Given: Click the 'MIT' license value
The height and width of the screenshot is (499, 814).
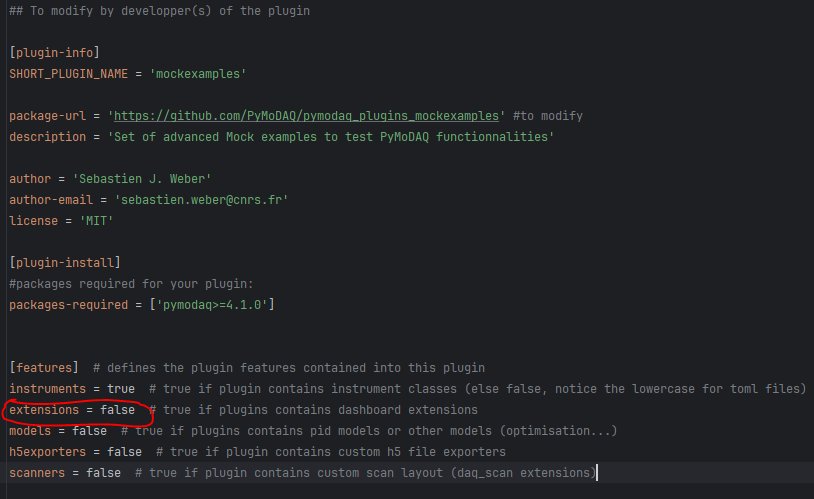Looking at the screenshot, I should click(97, 221).
